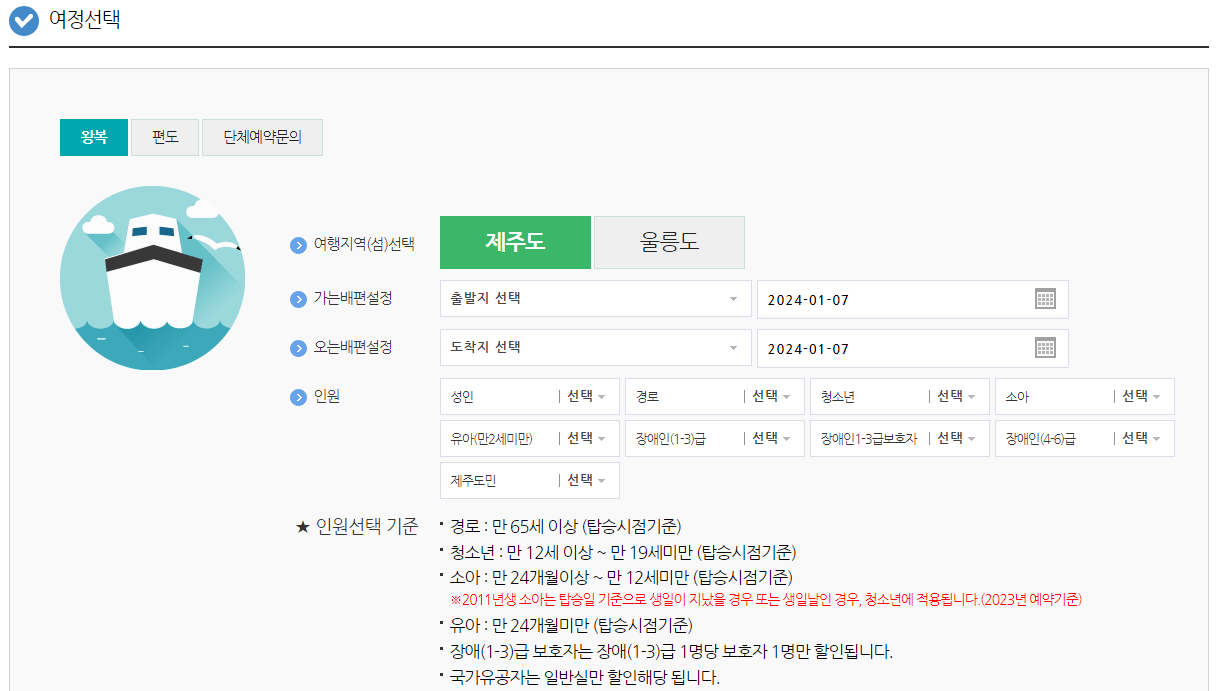The height and width of the screenshot is (691, 1217).
Task: Keep 제주도 selected as destination island
Action: click(515, 241)
